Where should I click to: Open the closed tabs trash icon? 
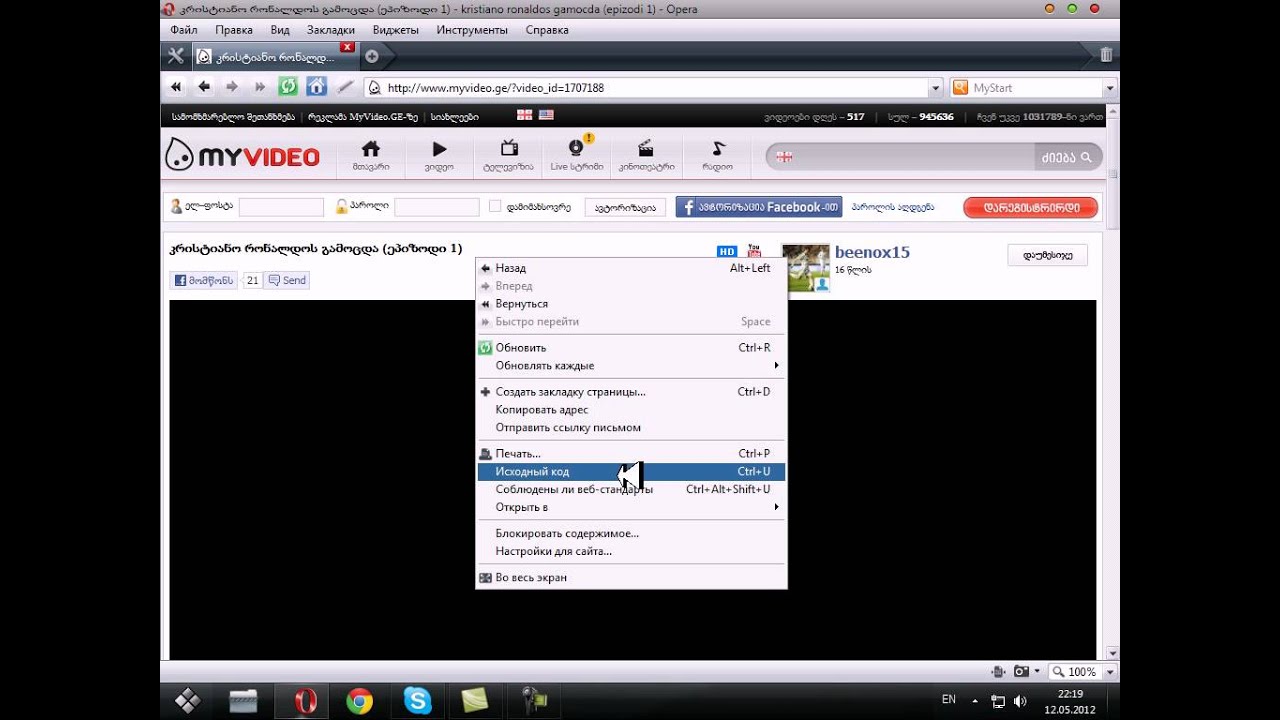coord(1106,55)
